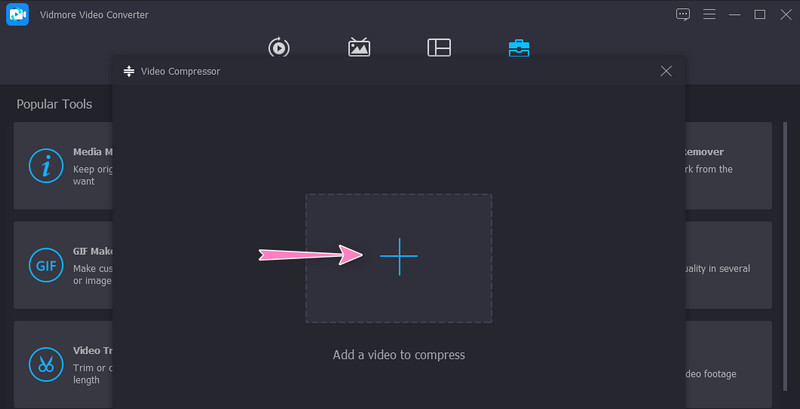
Task: Open the hamburger menu in title bar
Action: (x=709, y=14)
